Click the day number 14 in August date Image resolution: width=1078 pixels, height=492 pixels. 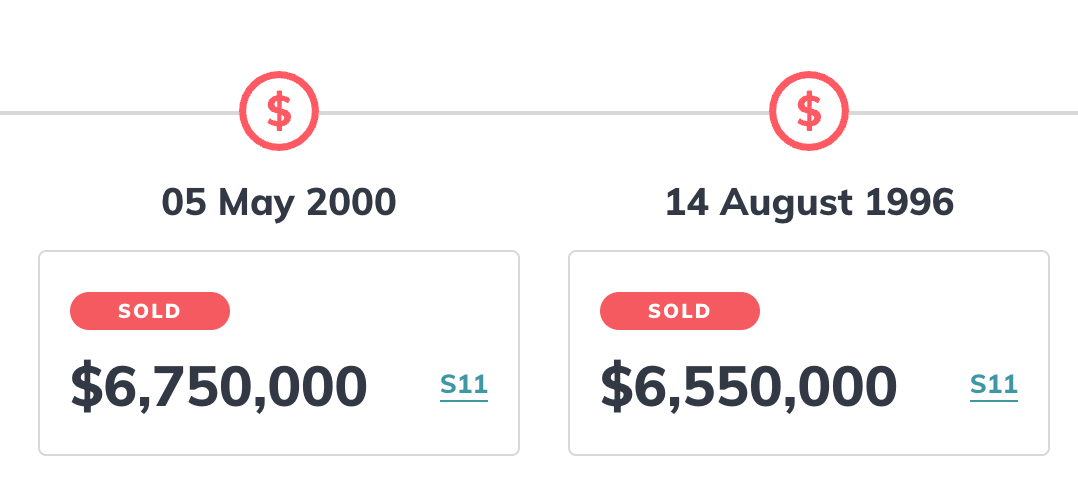coord(687,203)
